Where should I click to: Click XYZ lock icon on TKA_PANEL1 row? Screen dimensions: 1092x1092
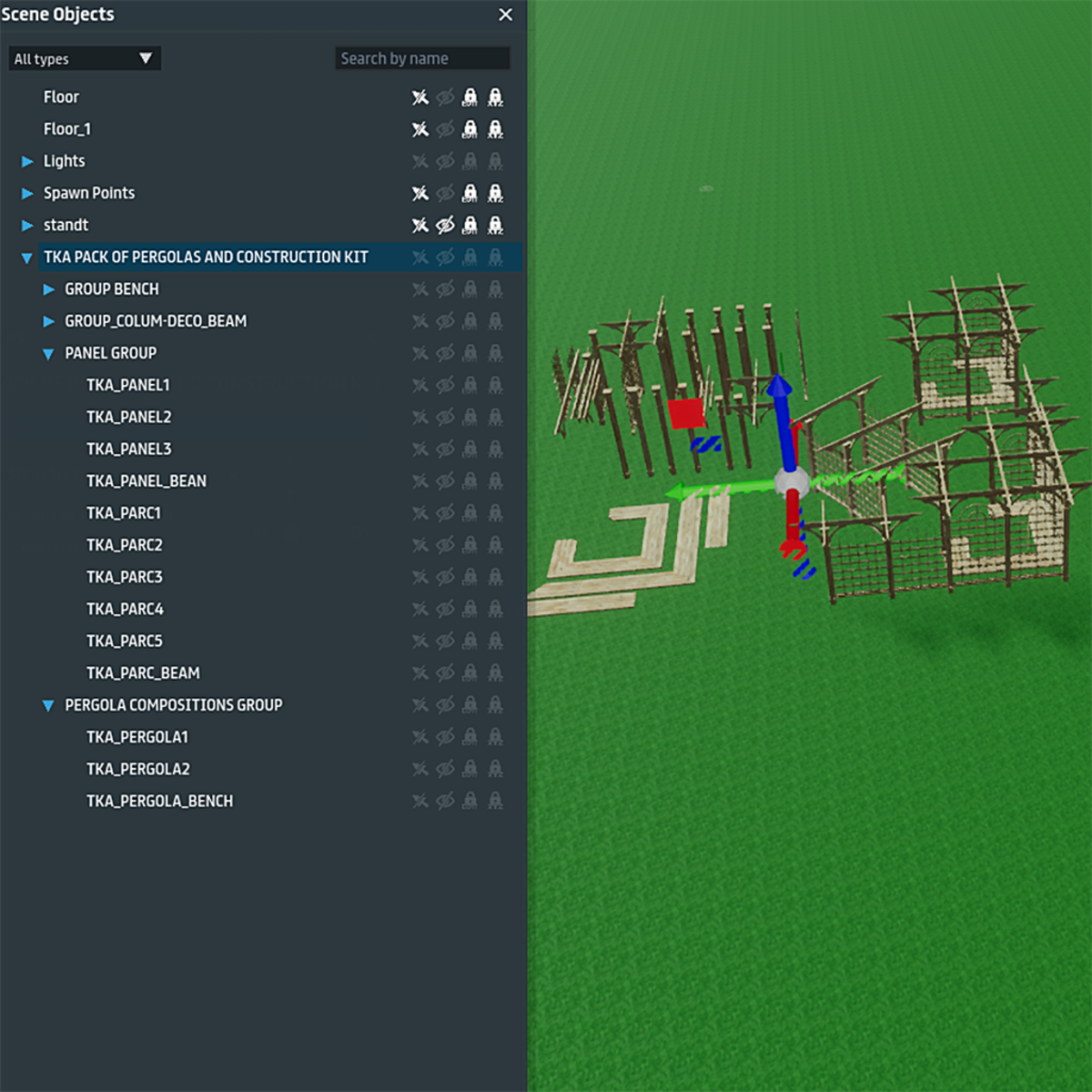[x=495, y=385]
